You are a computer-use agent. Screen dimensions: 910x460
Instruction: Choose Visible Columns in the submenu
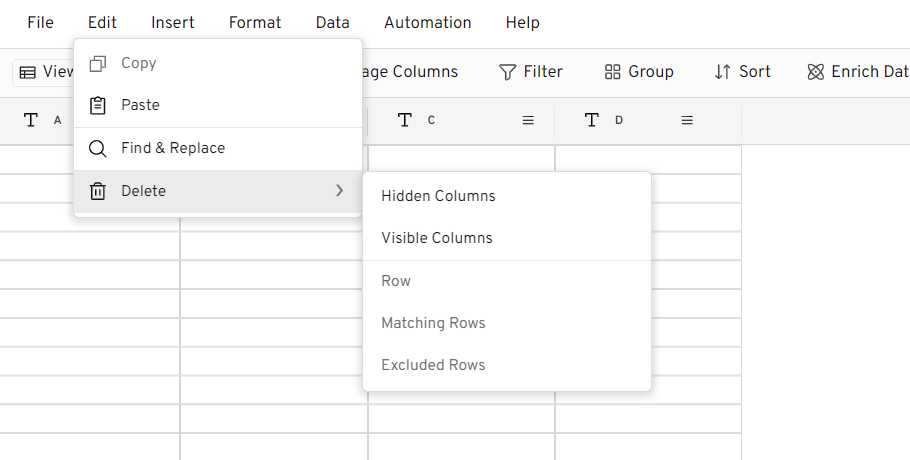tap(436, 238)
